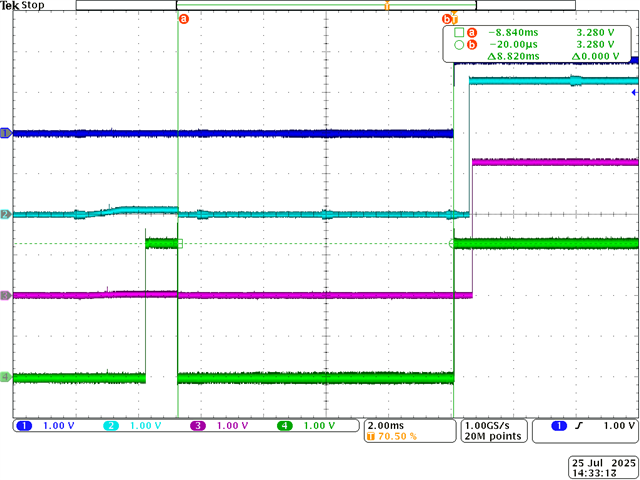Viewport: 640px width, 480px height.
Task: Click the delta voltage readout 0.000 V
Action: click(596, 56)
